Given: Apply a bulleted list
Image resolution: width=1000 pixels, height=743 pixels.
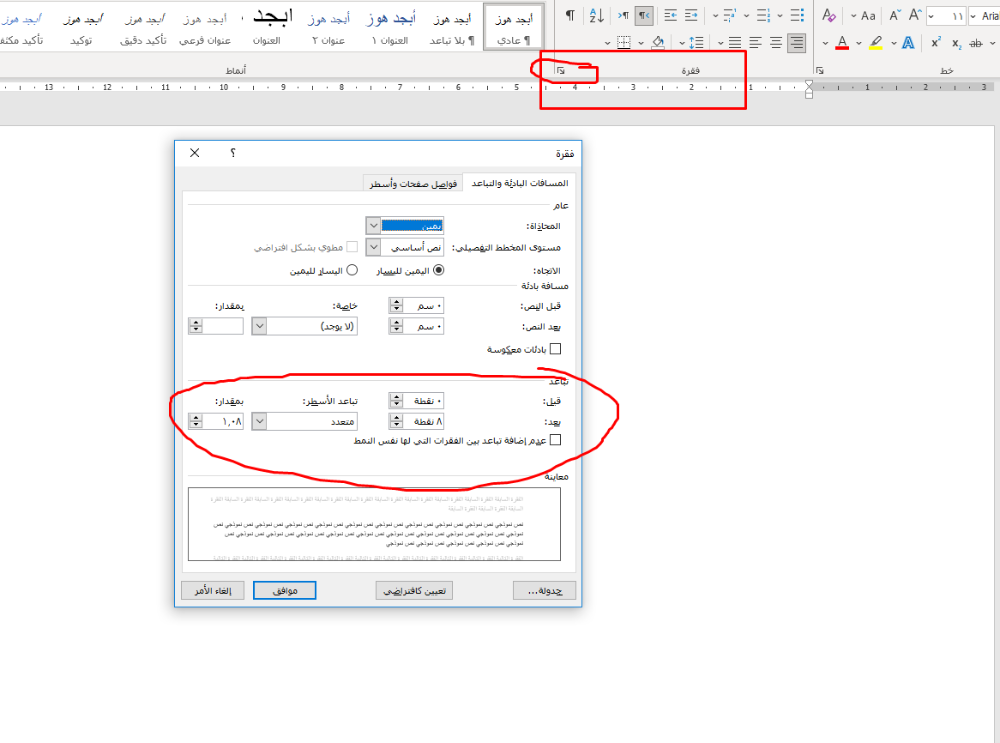Looking at the screenshot, I should coord(797,15).
